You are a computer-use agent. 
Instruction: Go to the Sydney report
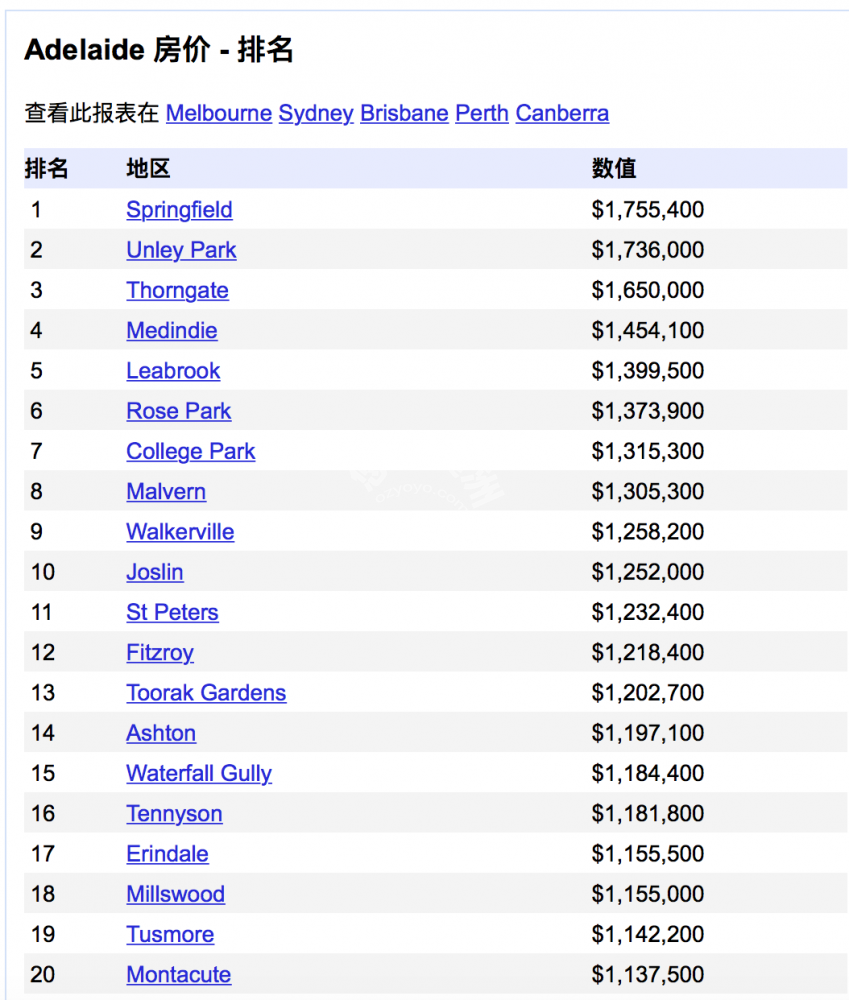315,113
